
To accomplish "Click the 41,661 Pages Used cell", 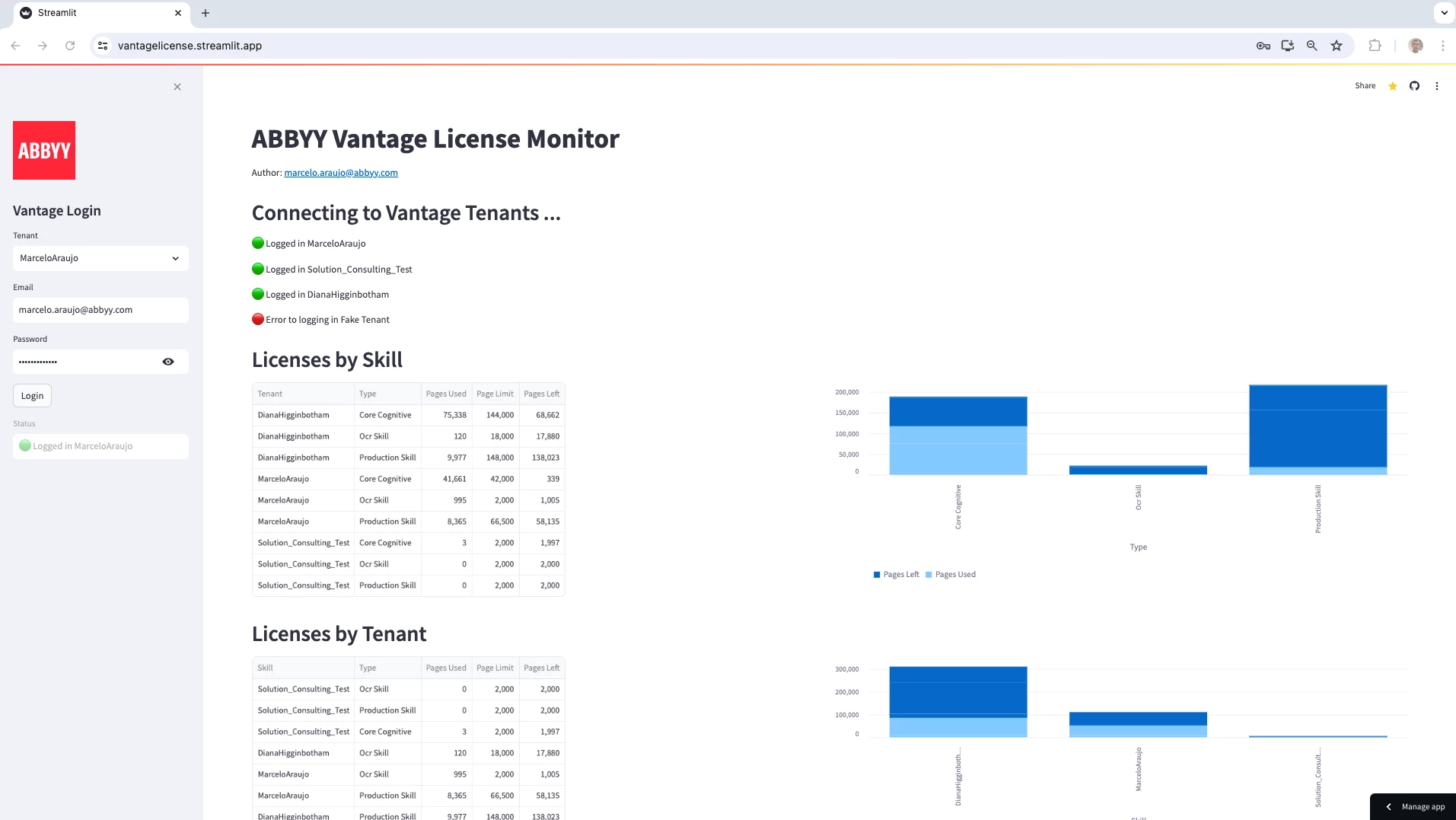I will coord(446,479).
